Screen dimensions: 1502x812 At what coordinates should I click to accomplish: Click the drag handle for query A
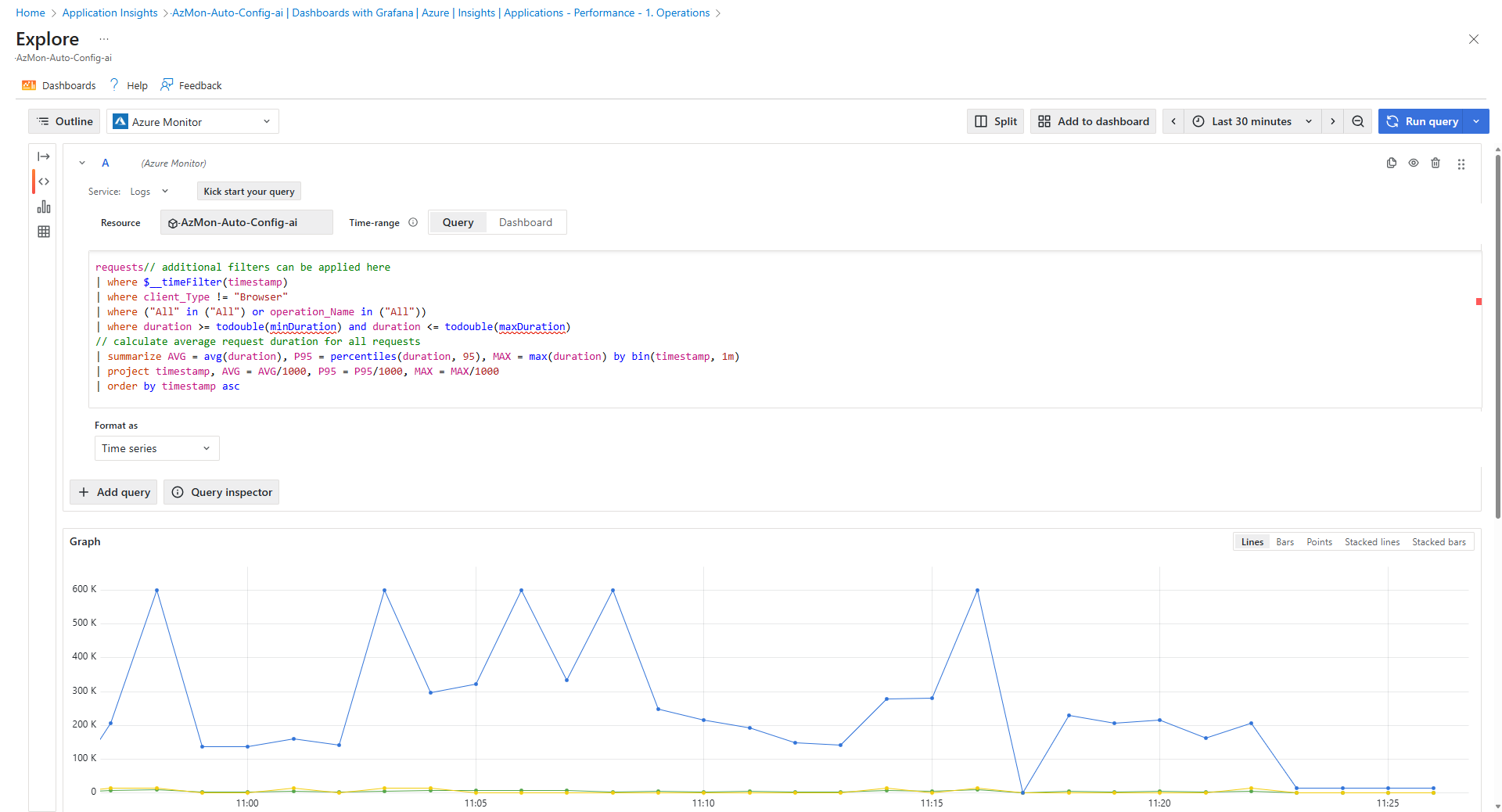tap(1461, 164)
